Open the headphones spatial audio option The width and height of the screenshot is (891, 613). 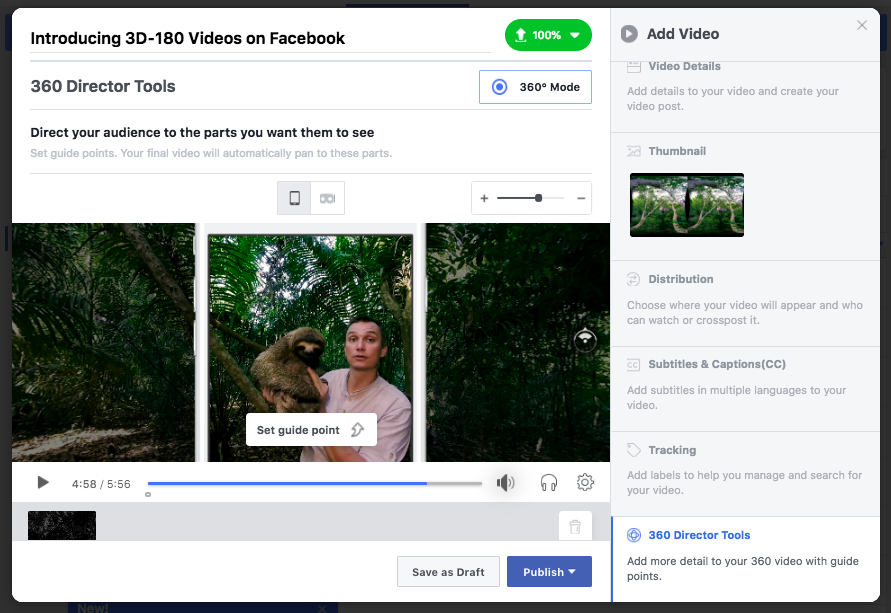548,483
